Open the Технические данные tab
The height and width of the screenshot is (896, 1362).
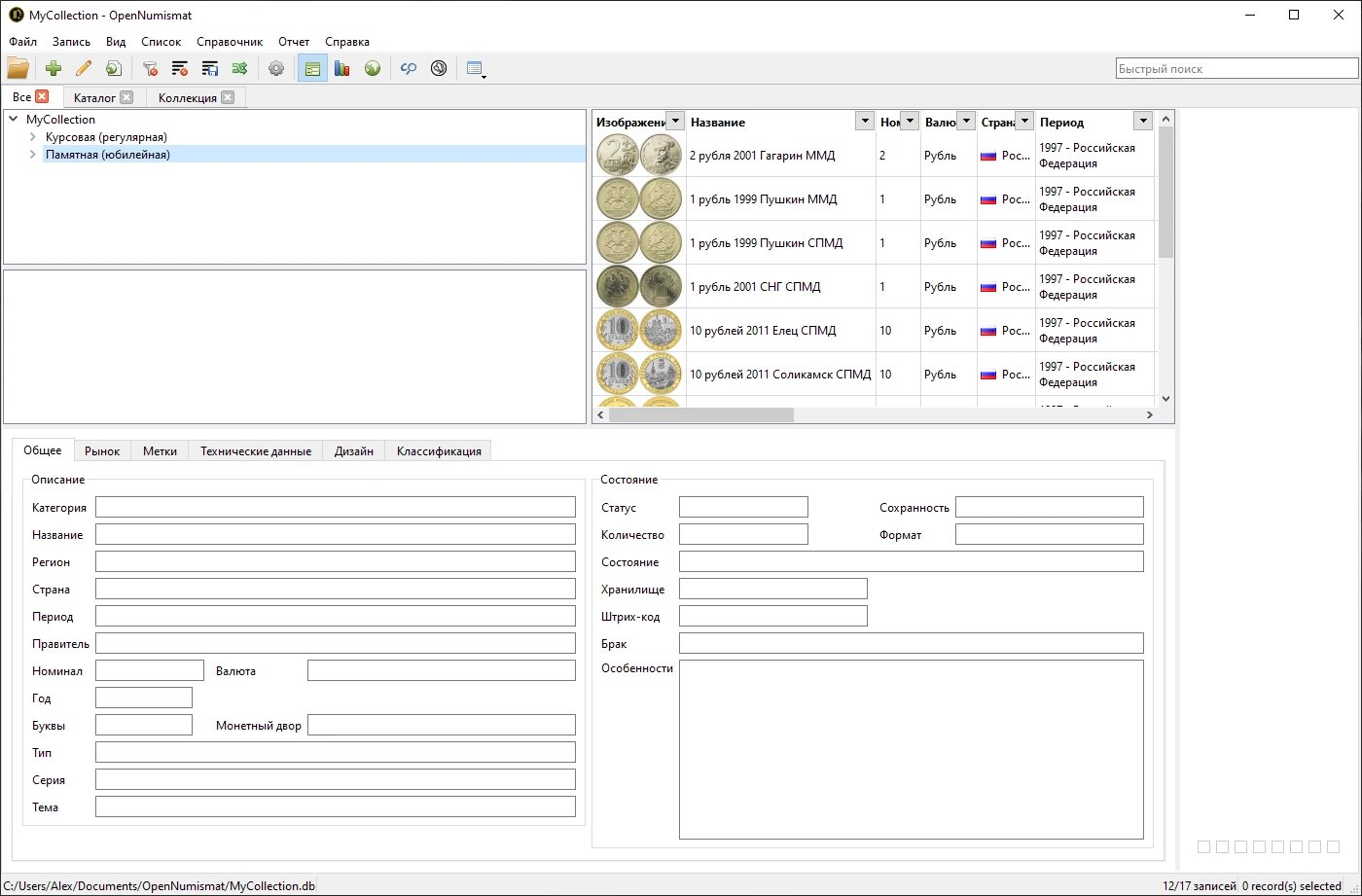coord(256,451)
